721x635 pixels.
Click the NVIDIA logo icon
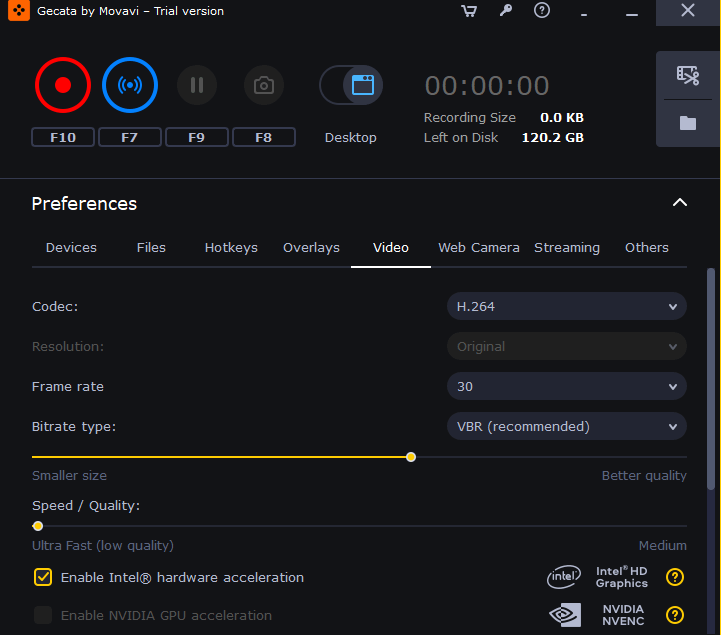[565, 615]
